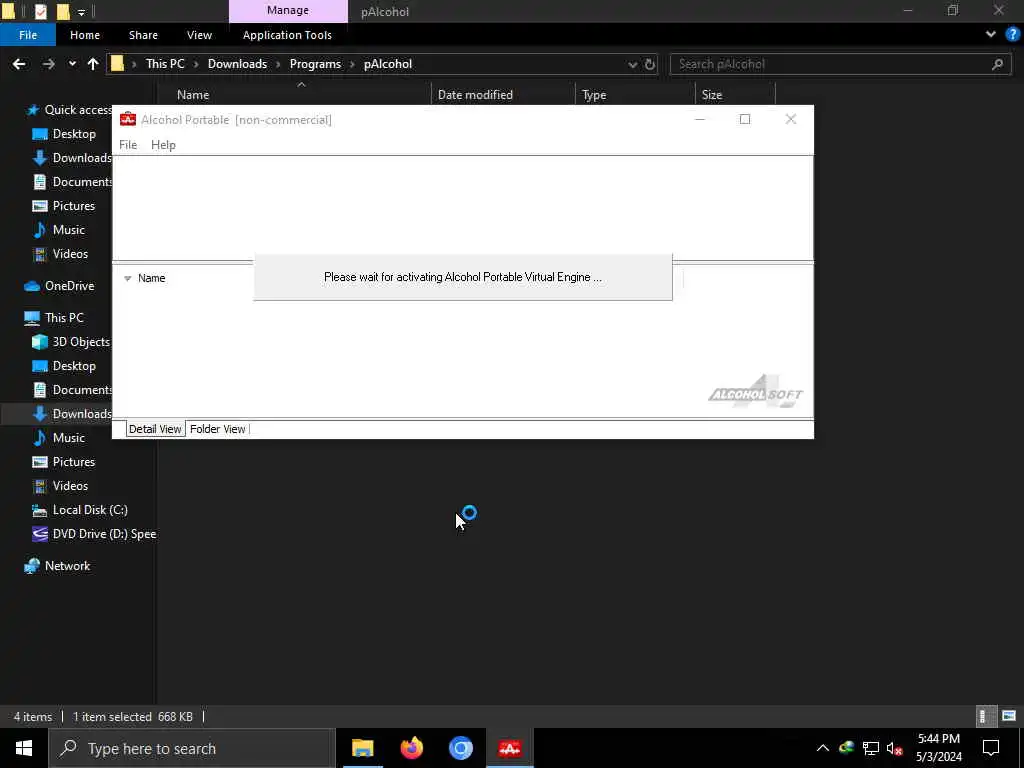Open the Home ribbon tab in Explorer
The image size is (1024, 768).
[85, 35]
